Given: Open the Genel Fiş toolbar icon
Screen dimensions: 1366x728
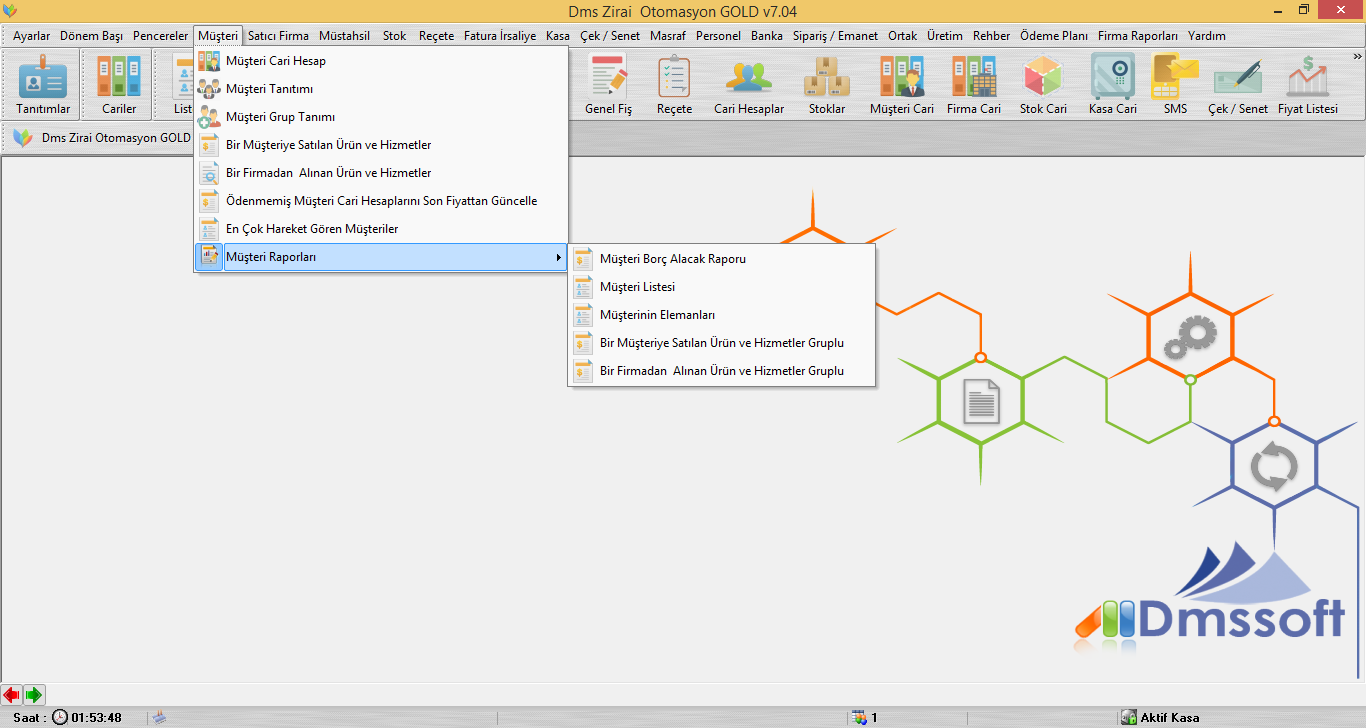Looking at the screenshot, I should coord(608,84).
